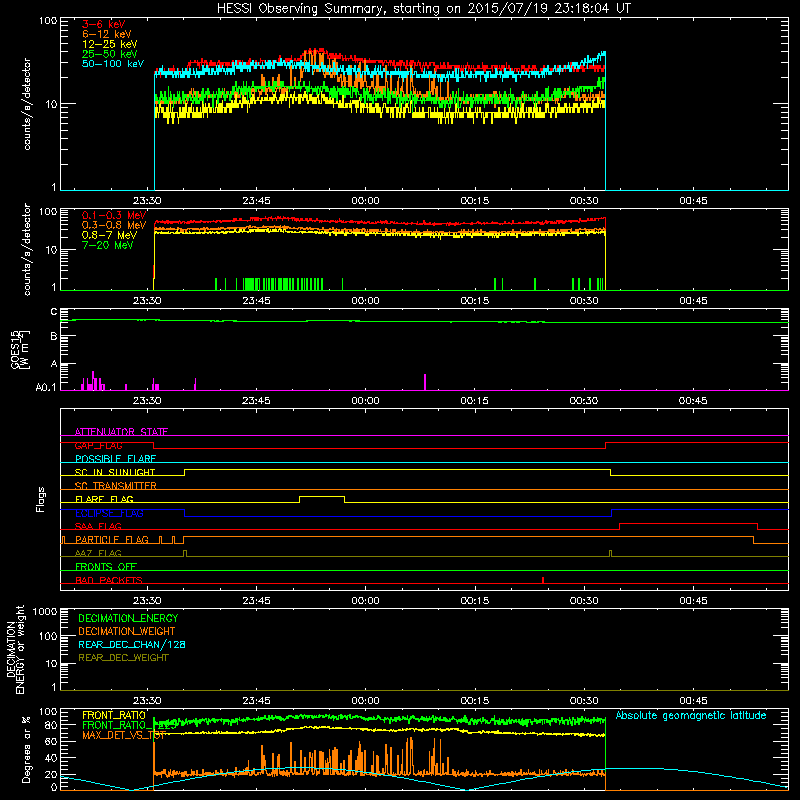
Task: Select the BAD_PACKETS flag label
Action: click(109, 580)
